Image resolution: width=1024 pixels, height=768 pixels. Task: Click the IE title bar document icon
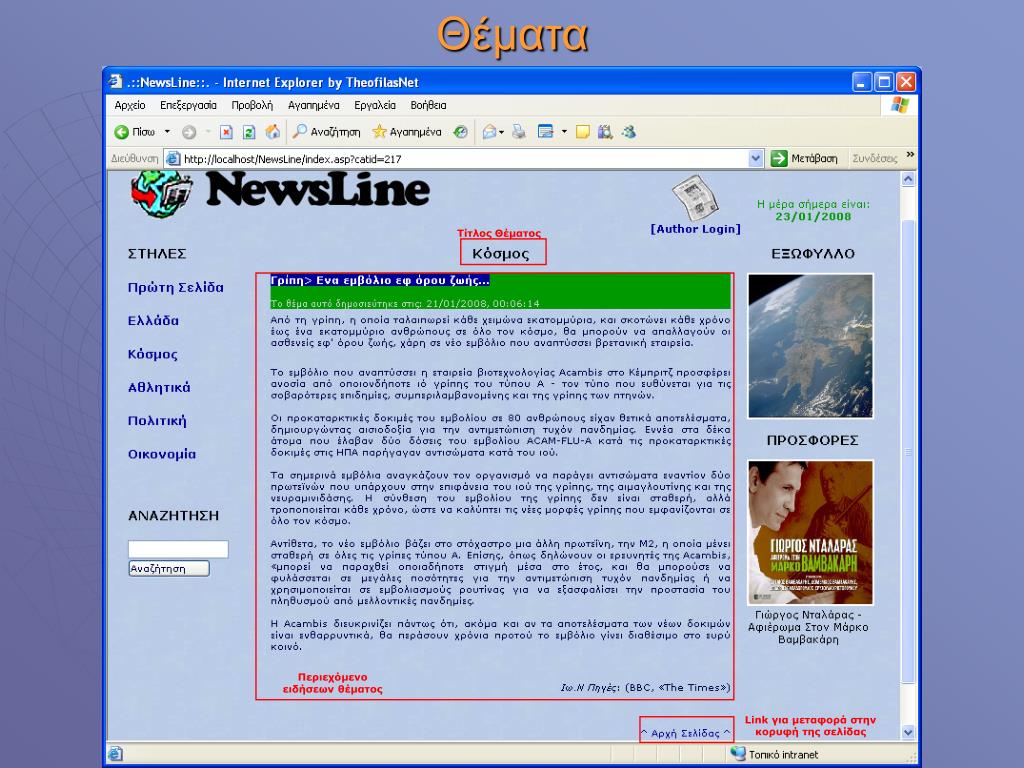pyautogui.click(x=116, y=82)
